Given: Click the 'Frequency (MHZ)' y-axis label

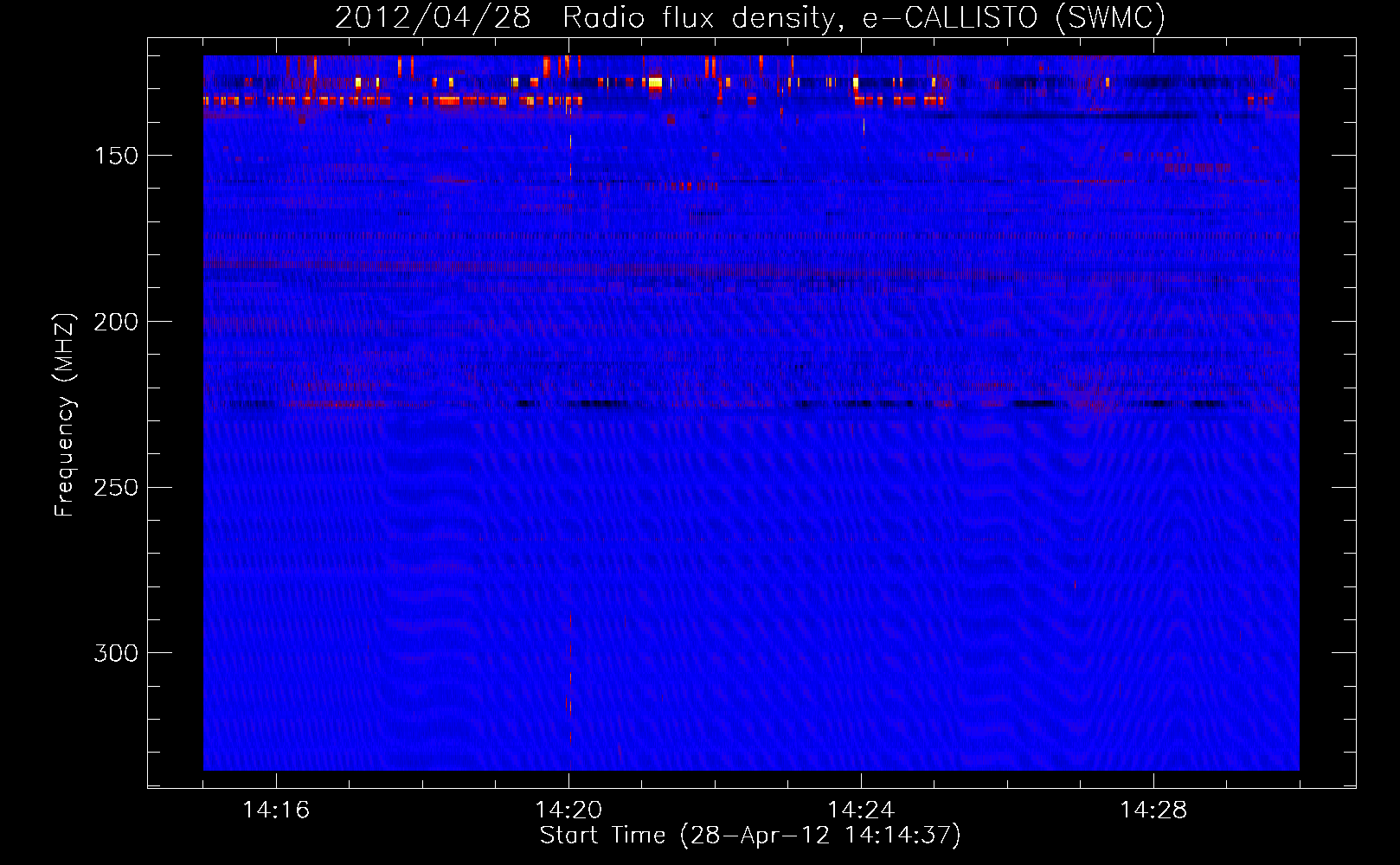Looking at the screenshot, I should [x=65, y=414].
